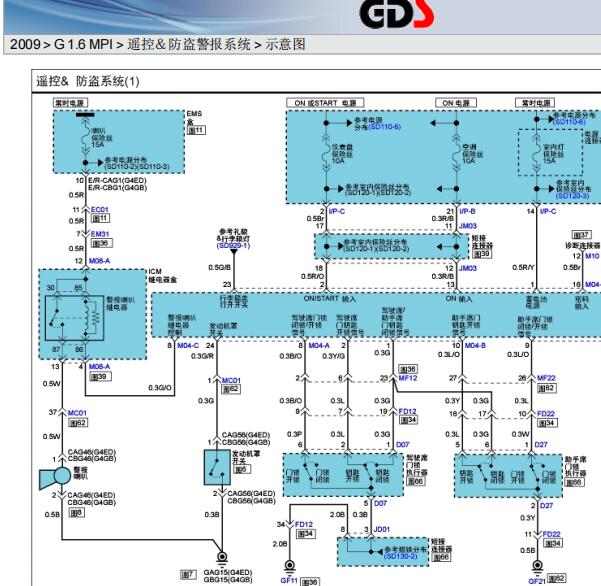The image size is (601, 586).
Task: Open the image icon below MC01 pin 1
Action: click(x=231, y=389)
